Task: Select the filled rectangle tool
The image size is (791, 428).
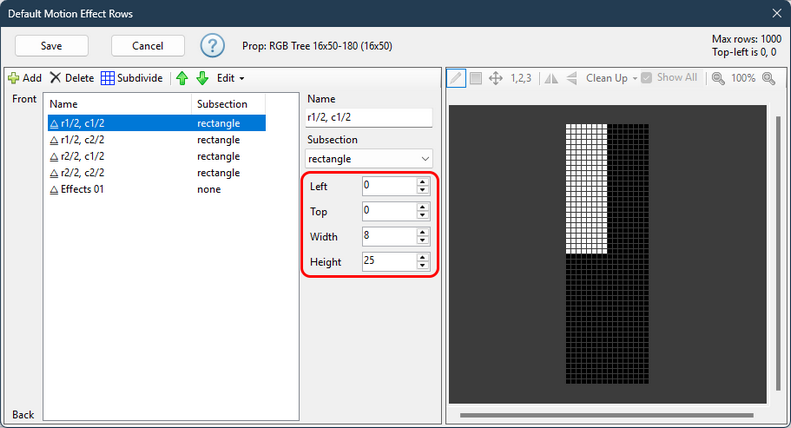Action: pyautogui.click(x=476, y=78)
